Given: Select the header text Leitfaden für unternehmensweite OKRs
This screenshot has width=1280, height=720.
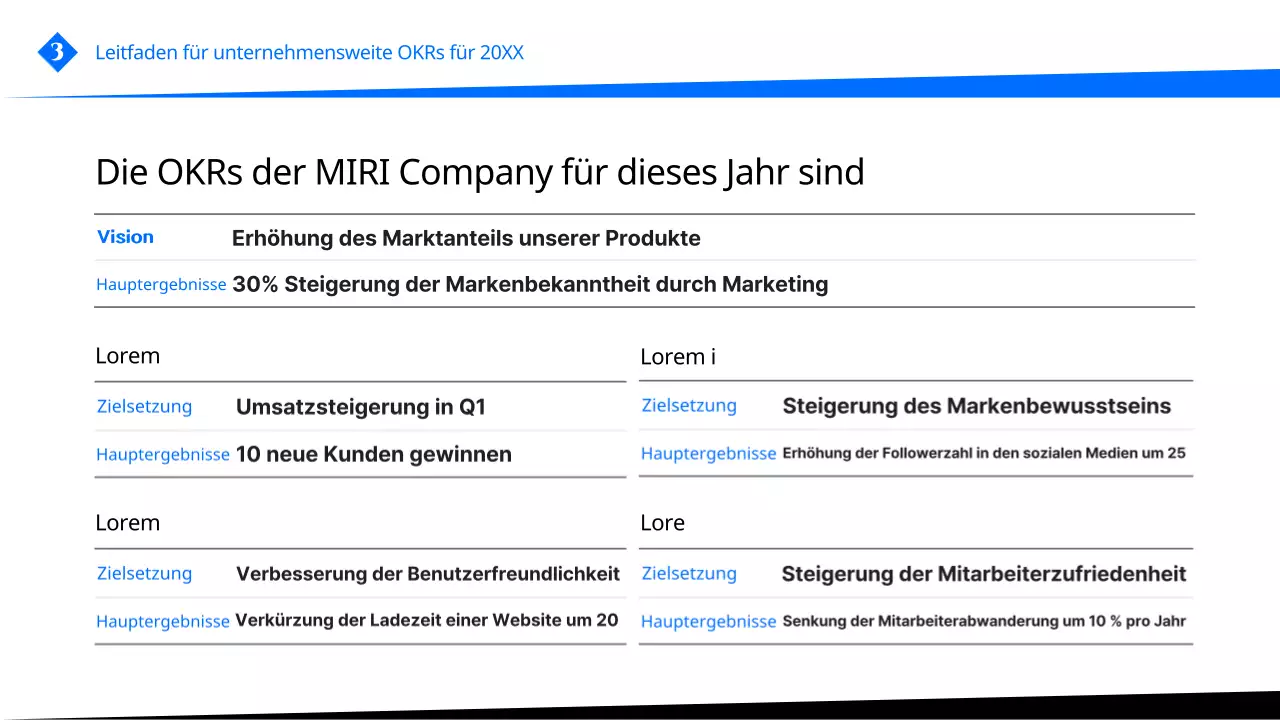Looking at the screenshot, I should 310,53.
